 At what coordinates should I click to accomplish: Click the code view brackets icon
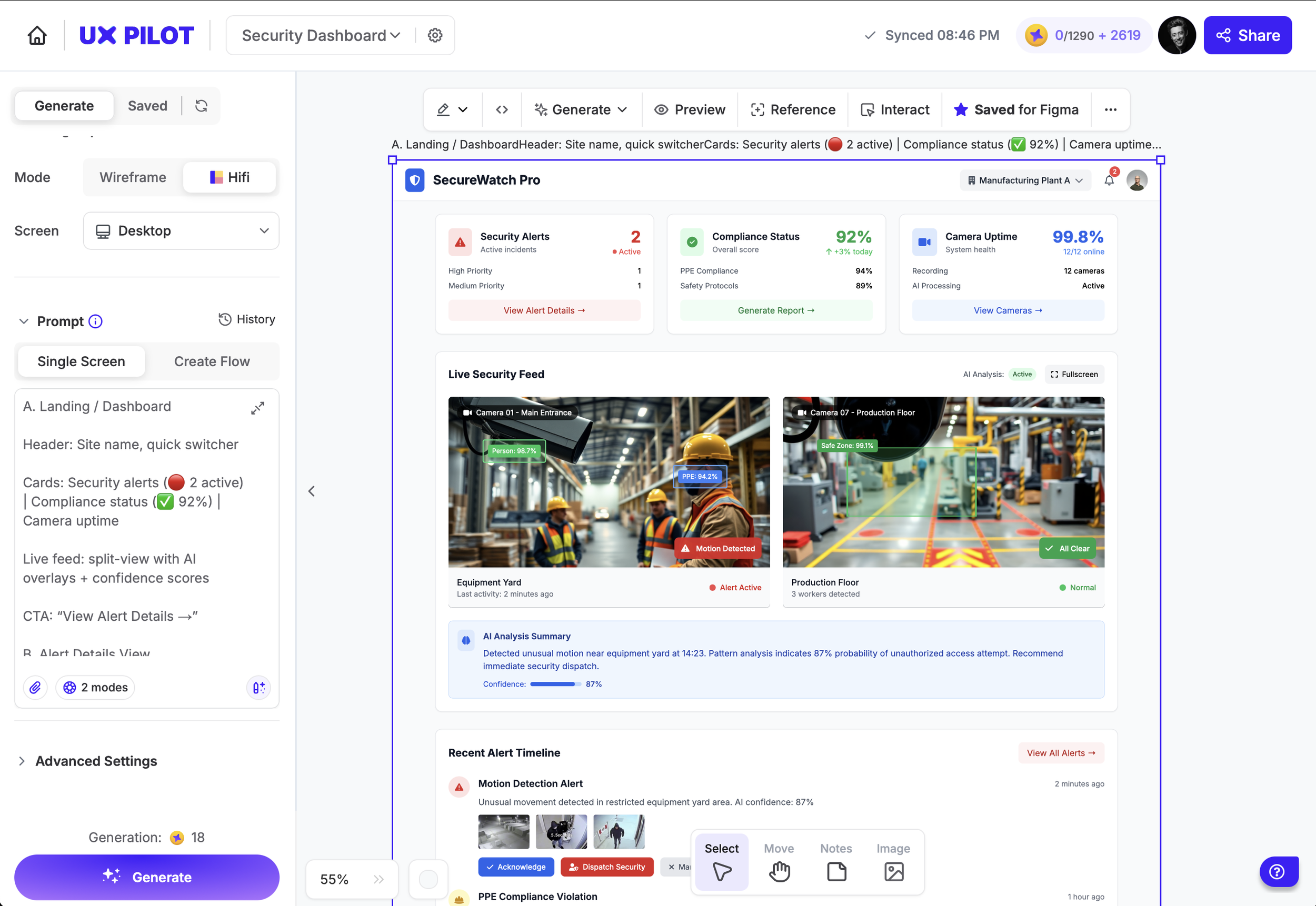[502, 109]
